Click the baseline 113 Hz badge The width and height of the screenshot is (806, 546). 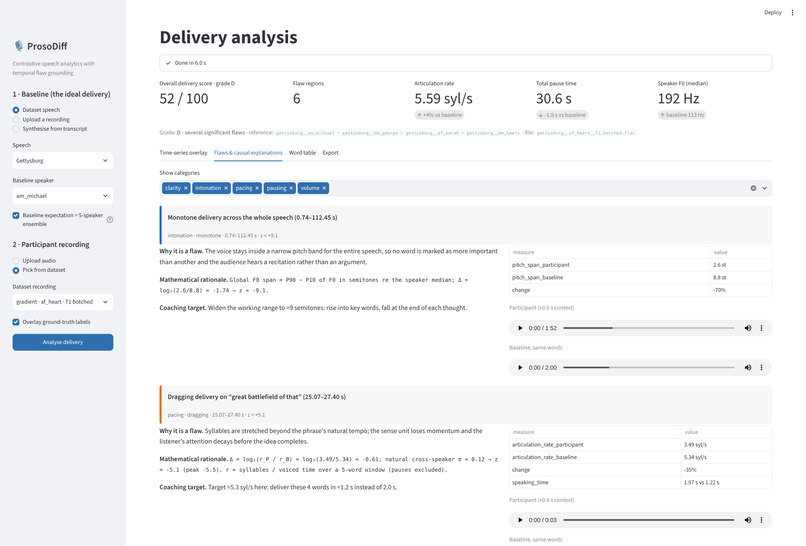682,115
